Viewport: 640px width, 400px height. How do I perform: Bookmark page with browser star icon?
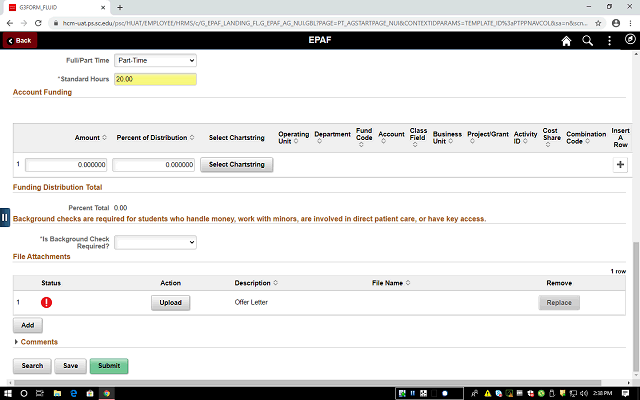coord(598,23)
